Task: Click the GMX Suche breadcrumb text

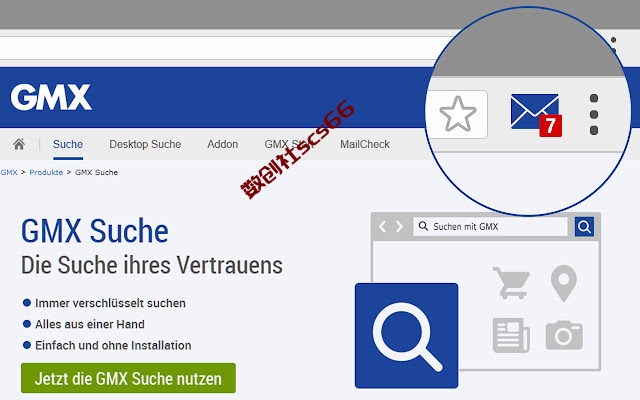Action: coord(96,172)
